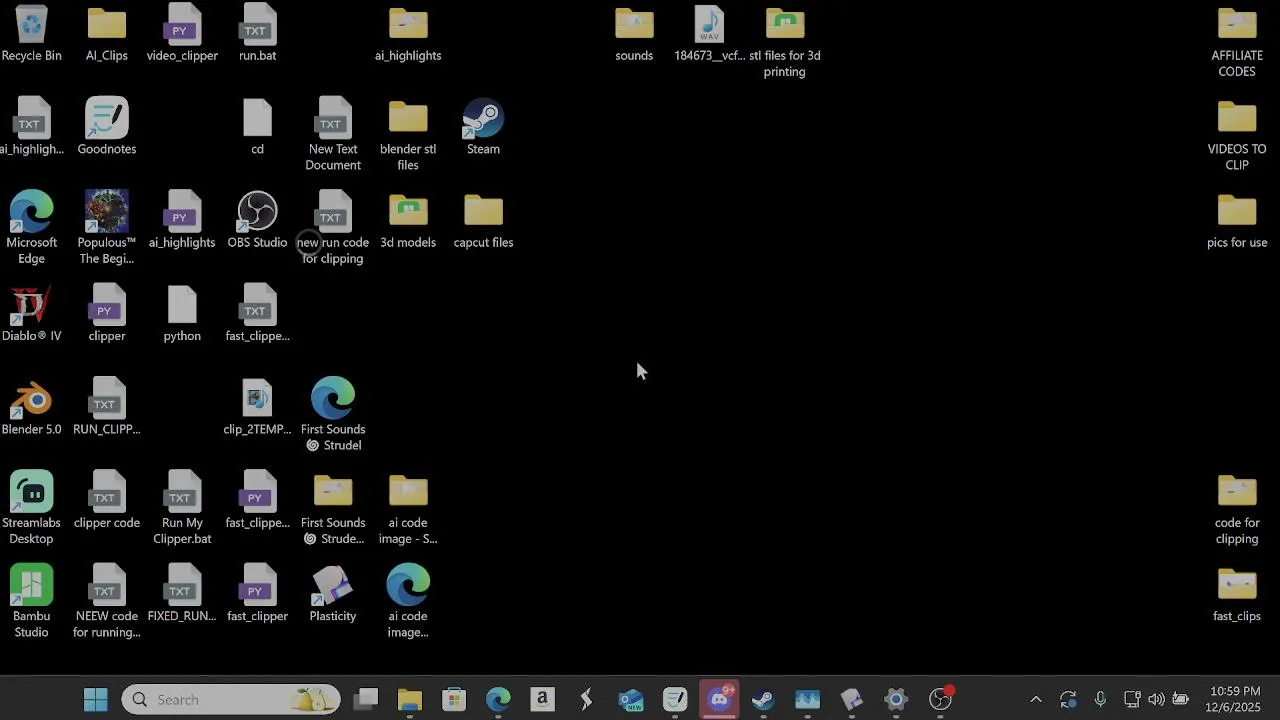Show hidden system tray icons
The width and height of the screenshot is (1280, 720).
(x=1036, y=700)
